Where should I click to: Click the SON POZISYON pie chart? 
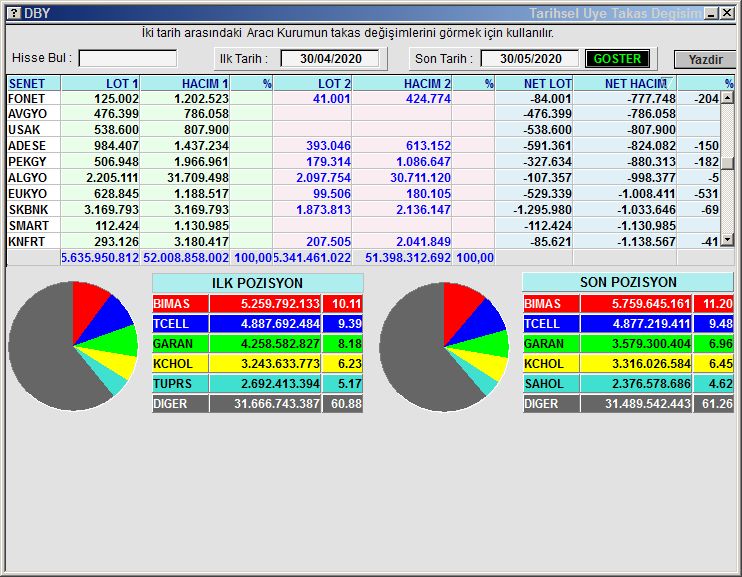pos(444,347)
